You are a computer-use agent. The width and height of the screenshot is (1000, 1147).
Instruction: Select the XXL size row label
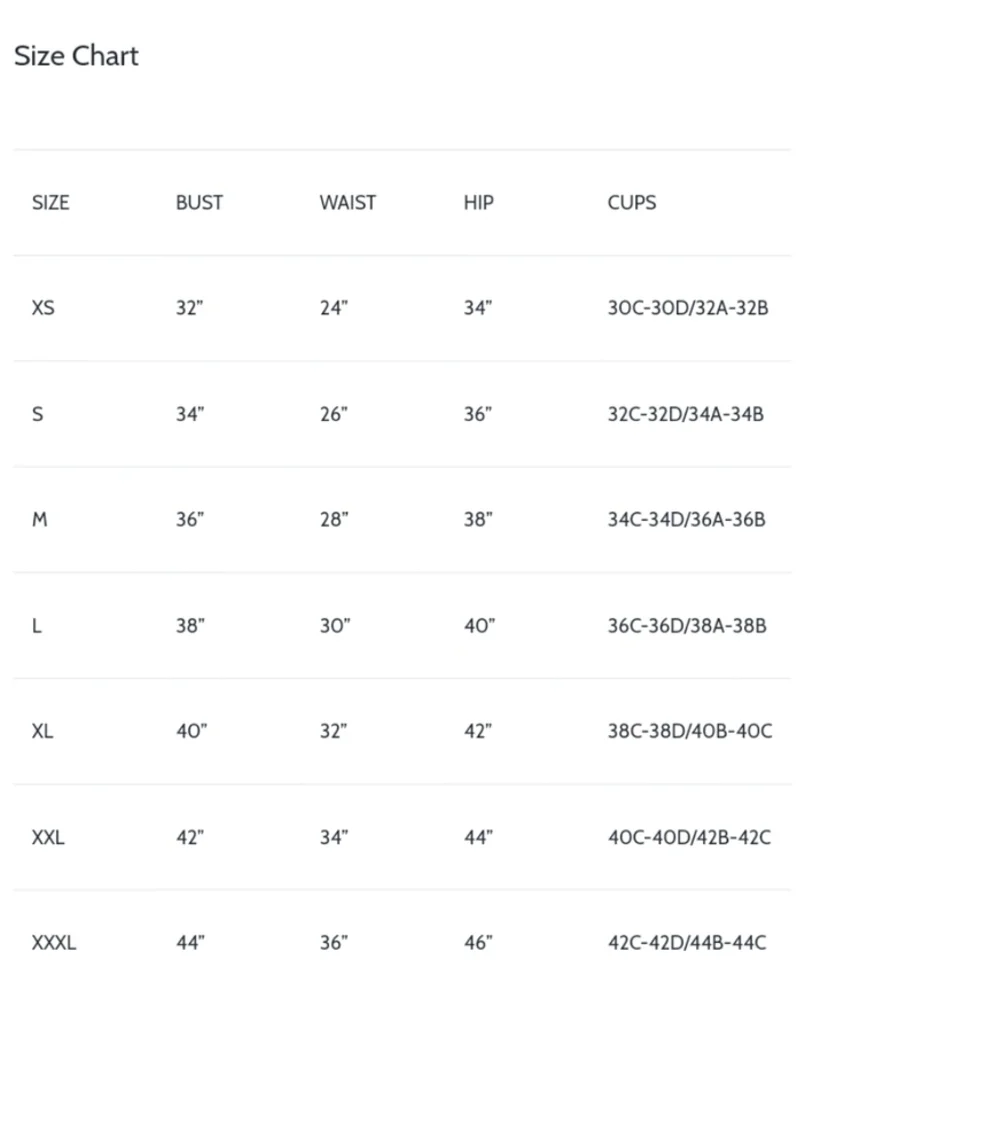tap(48, 837)
